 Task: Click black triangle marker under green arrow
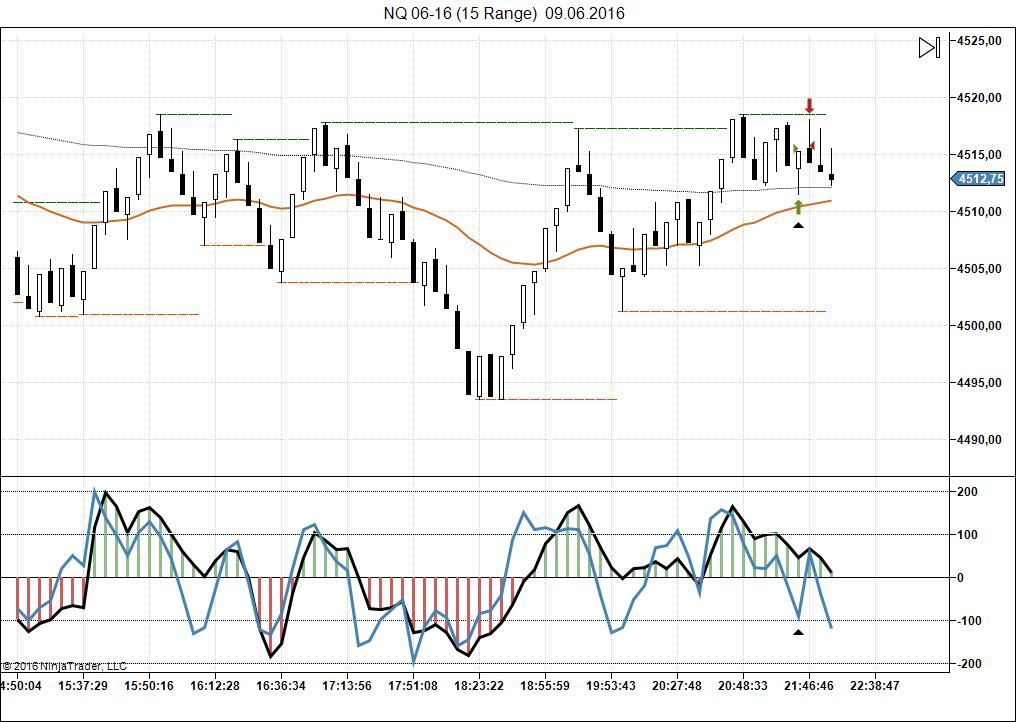[x=798, y=225]
